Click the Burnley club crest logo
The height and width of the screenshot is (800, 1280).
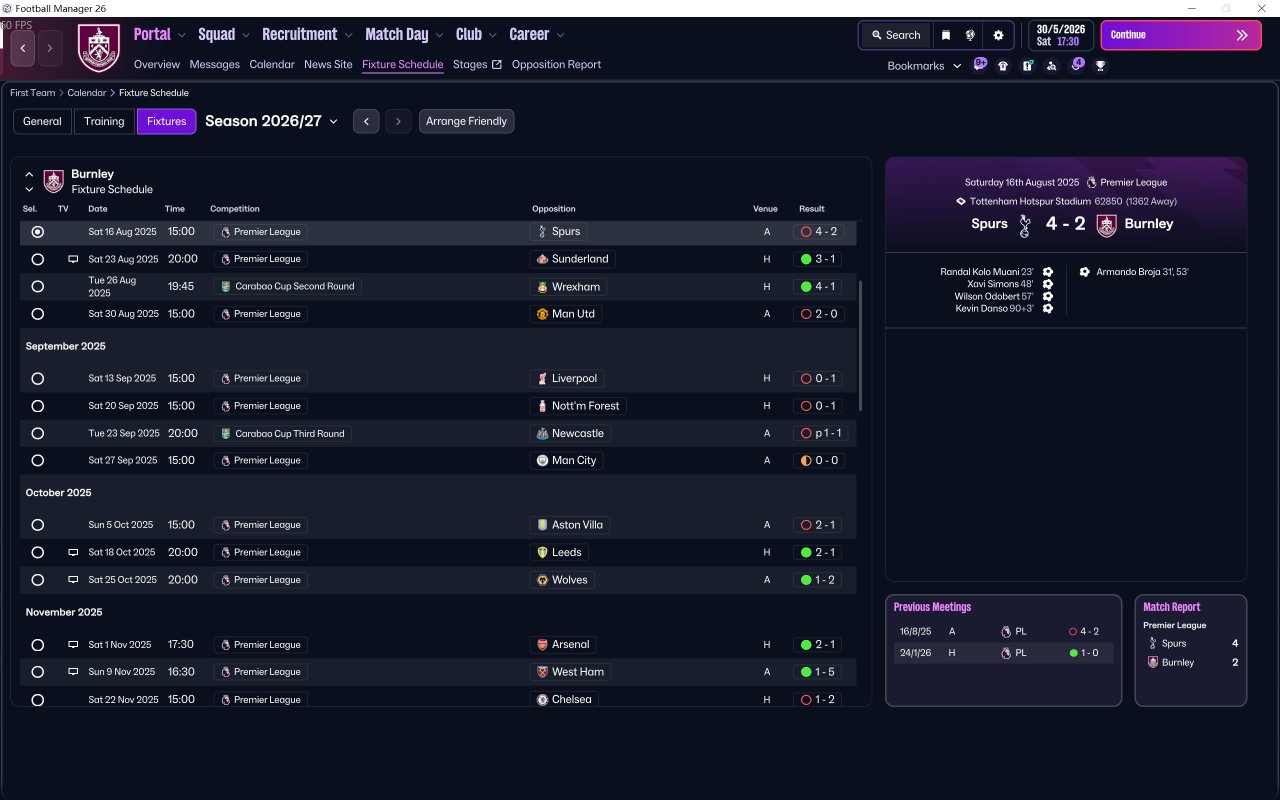[99, 48]
